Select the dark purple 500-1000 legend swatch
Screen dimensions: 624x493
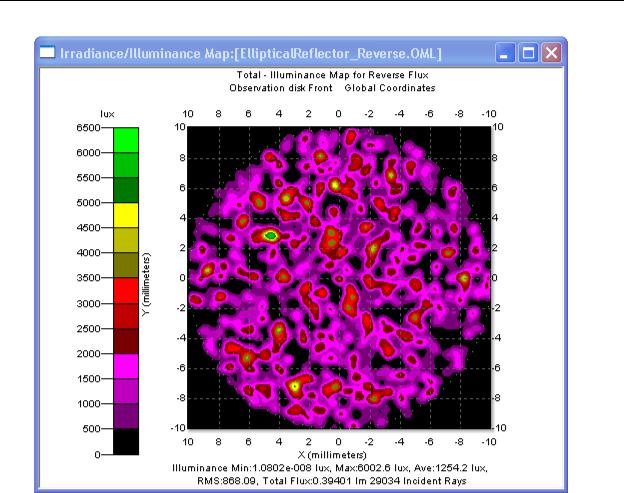click(126, 416)
